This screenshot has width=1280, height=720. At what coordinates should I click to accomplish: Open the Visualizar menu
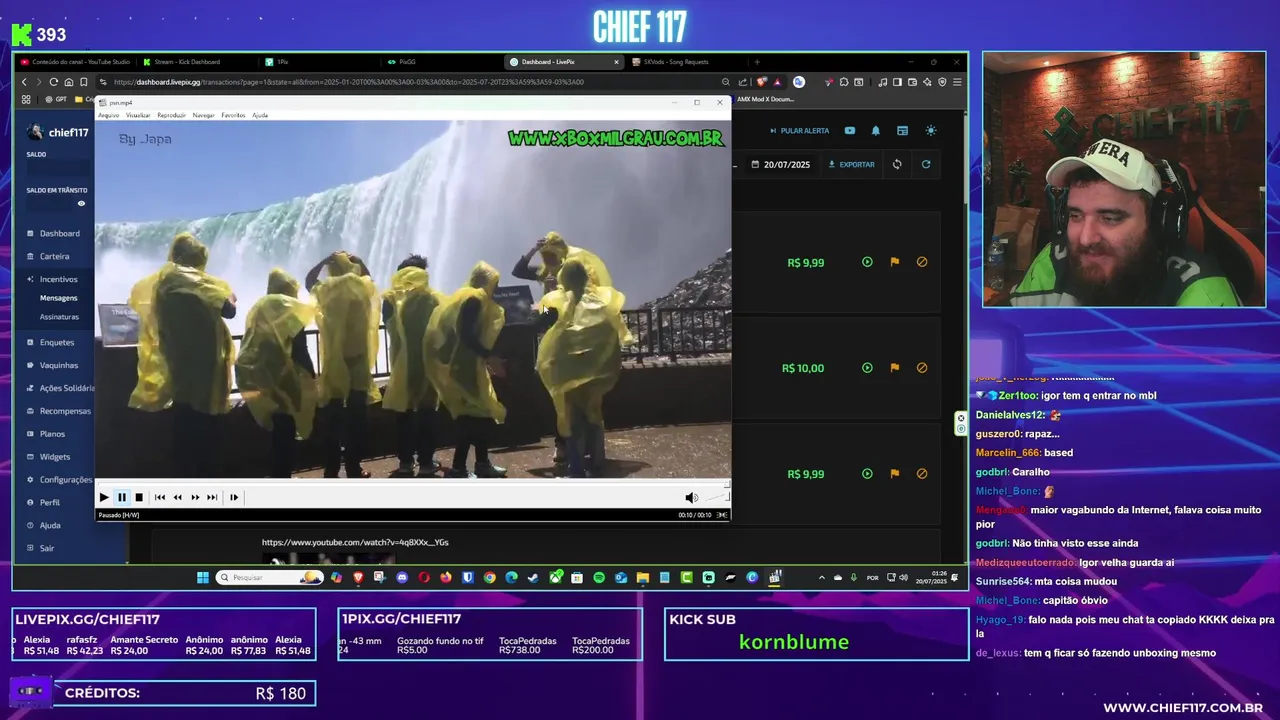tap(138, 115)
